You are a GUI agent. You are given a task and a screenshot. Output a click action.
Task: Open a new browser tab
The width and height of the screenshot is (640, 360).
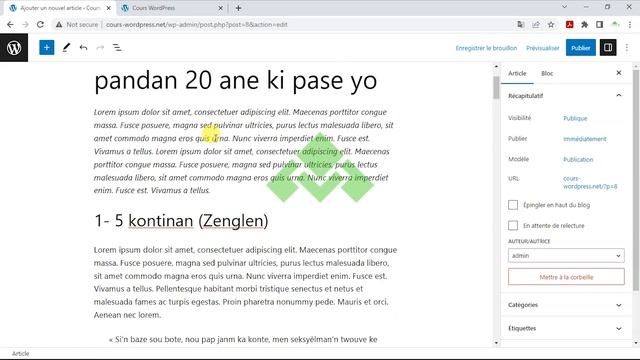[x=238, y=8]
